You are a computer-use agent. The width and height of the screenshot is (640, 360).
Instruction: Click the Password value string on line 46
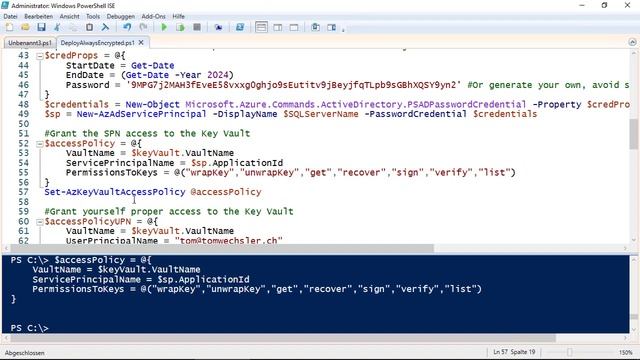coord(293,85)
